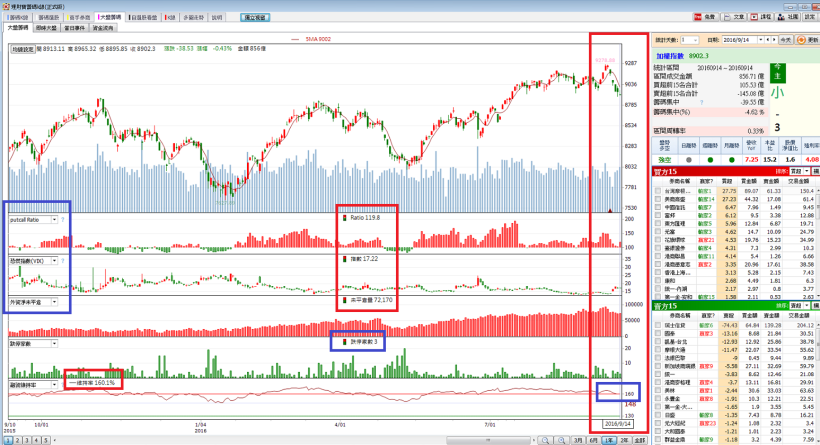Set chart range to 3月
The image size is (820, 445).
click(578, 440)
